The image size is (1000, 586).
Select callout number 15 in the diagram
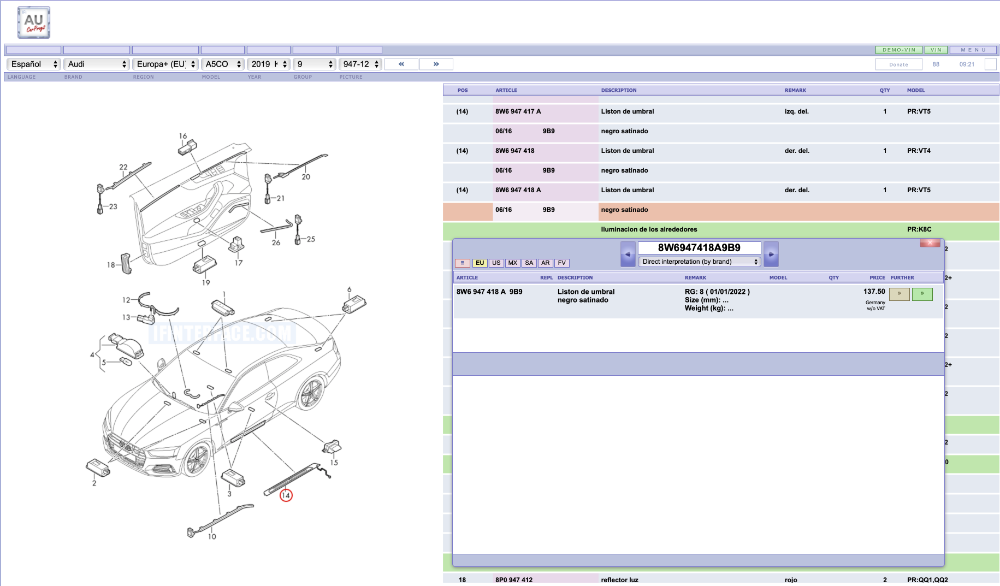pos(334,462)
